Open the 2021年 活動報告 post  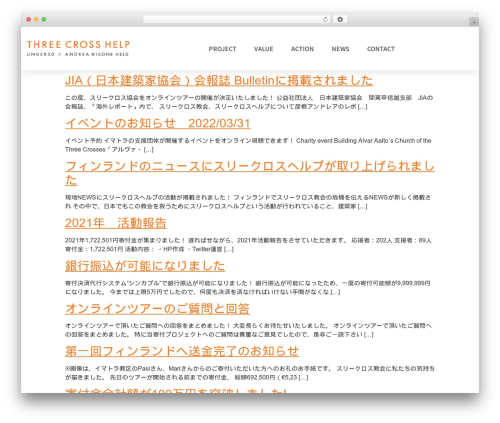tap(116, 223)
